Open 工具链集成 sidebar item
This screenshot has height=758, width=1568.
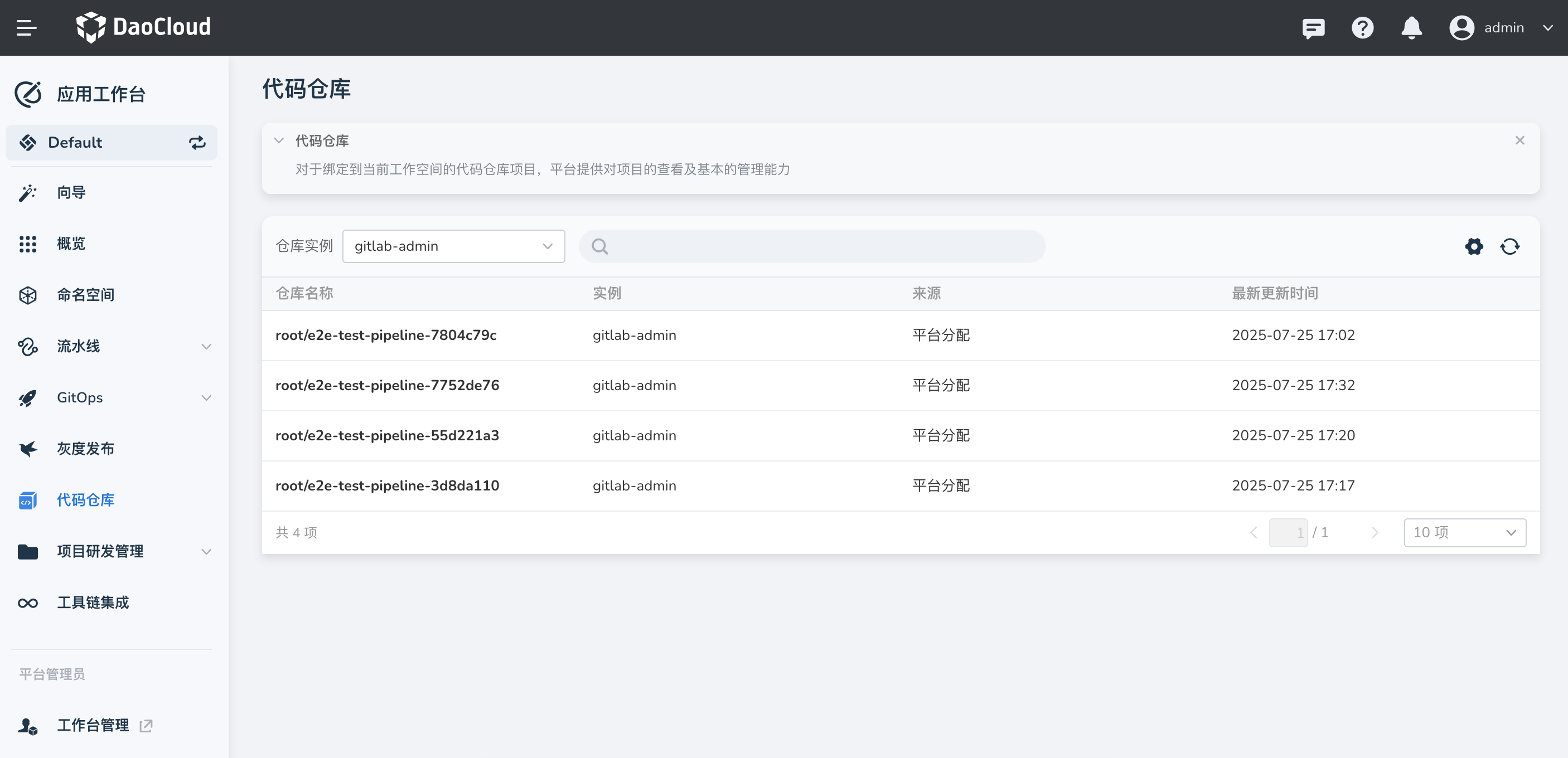(x=93, y=602)
